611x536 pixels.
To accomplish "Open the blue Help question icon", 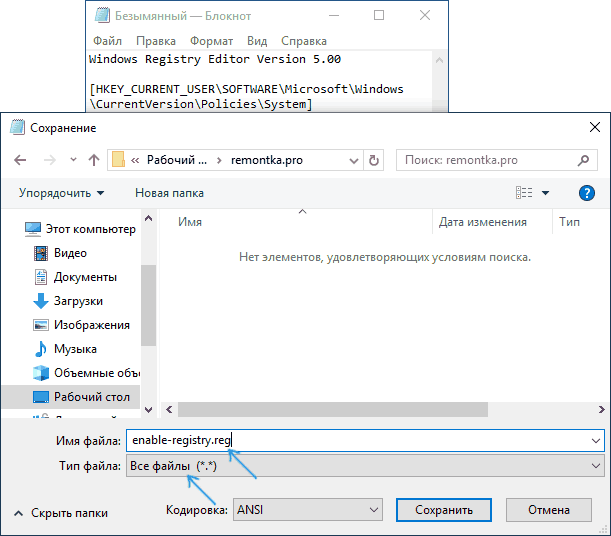I will click(587, 193).
